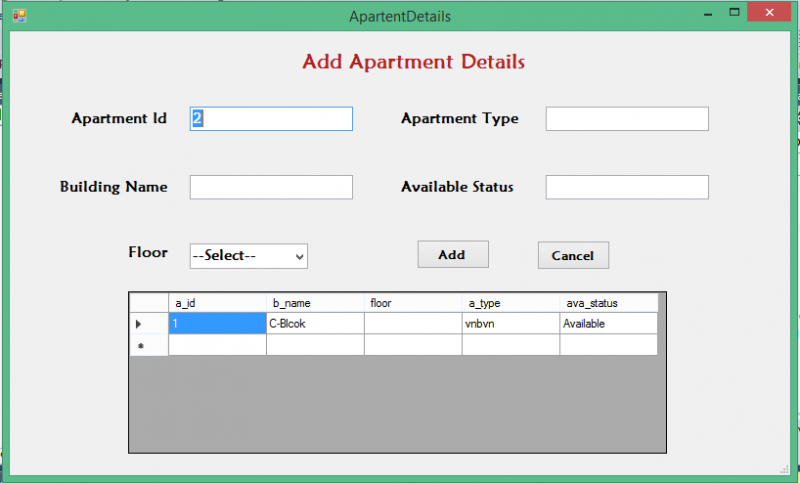The height and width of the screenshot is (483, 800).
Task: Click the new-row asterisk row header
Action: [x=149, y=345]
